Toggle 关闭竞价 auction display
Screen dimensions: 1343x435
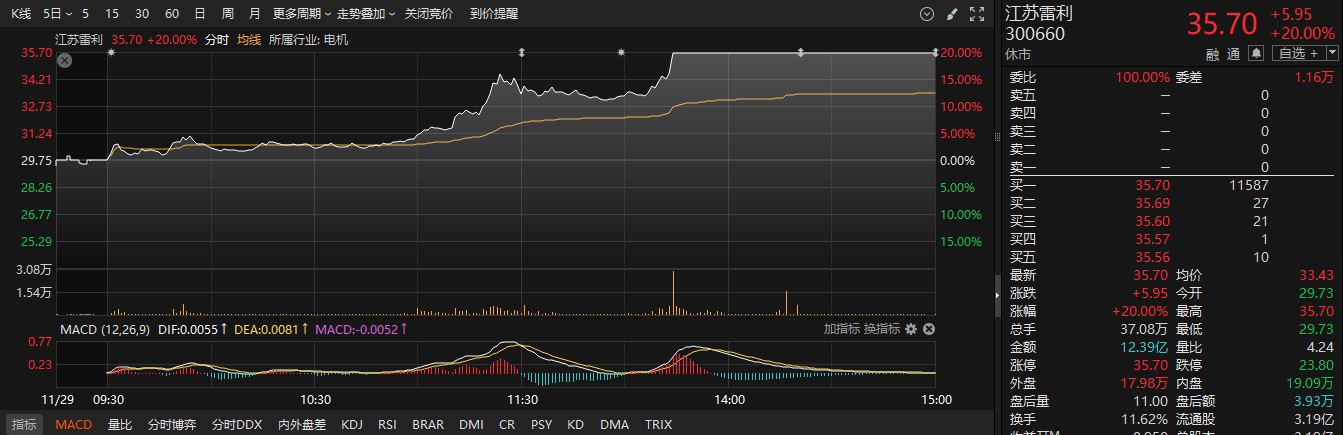point(428,14)
